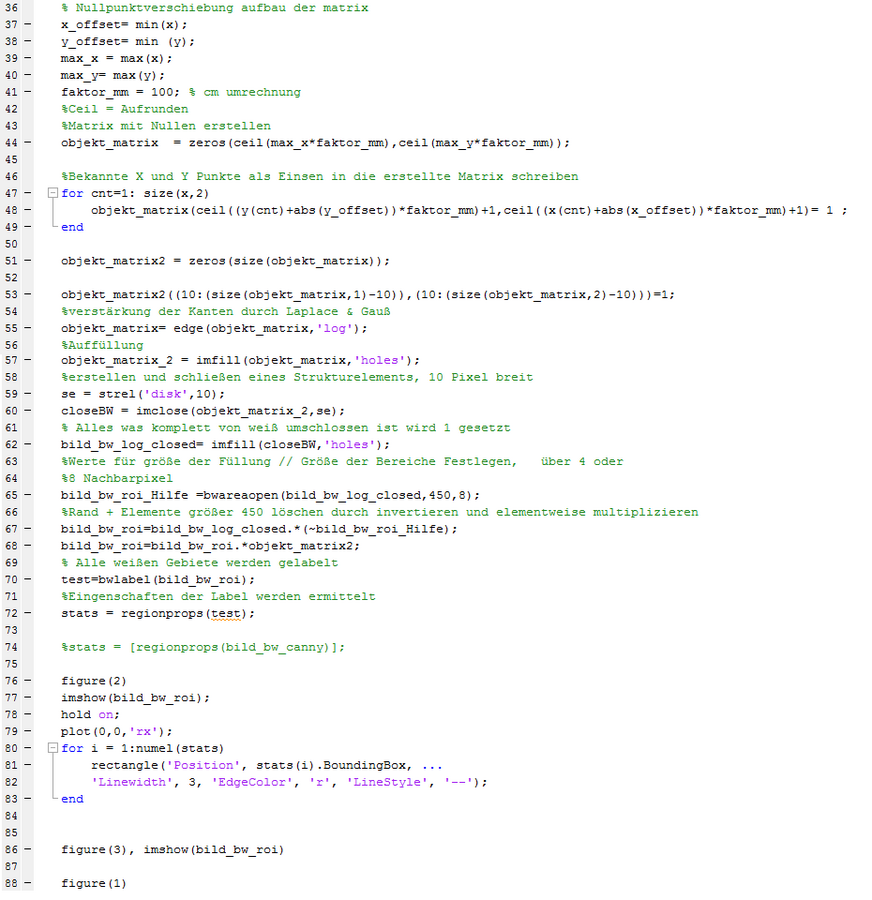Click the end keyword on line 49

tap(73, 227)
